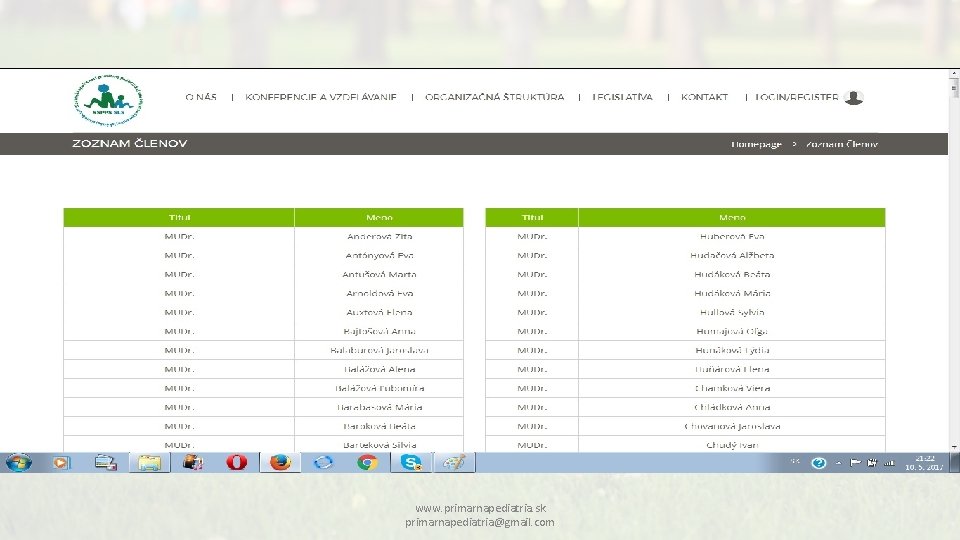Select member Bajtošová Anna
Screen dimensions: 960x540
380,331
